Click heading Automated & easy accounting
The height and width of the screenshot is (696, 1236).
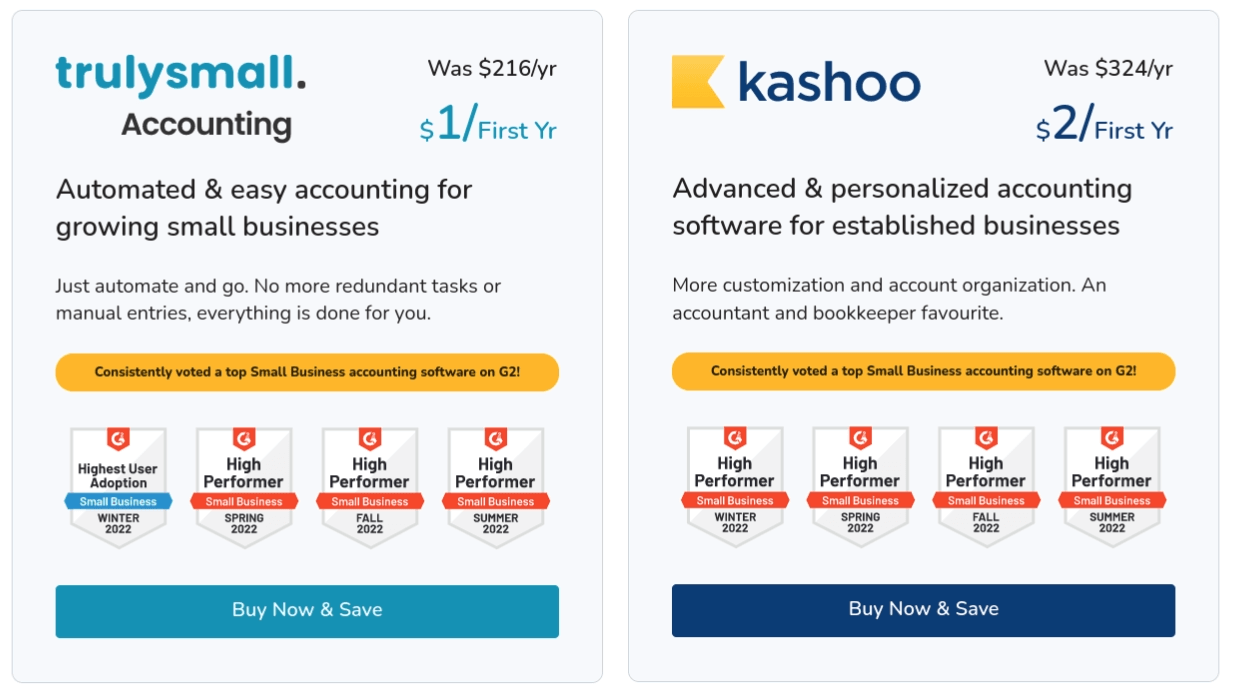264,208
